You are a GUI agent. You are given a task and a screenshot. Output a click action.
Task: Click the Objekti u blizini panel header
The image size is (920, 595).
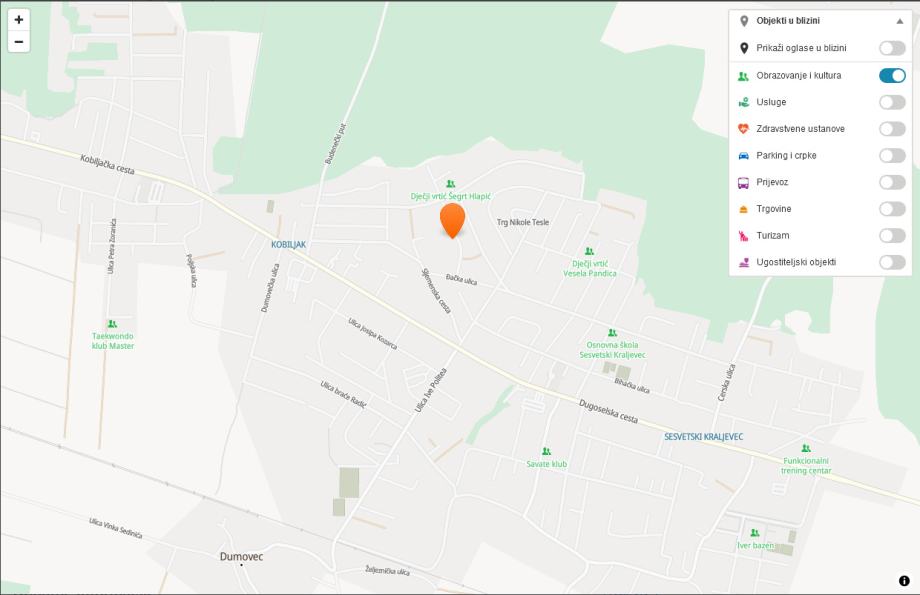pos(820,21)
